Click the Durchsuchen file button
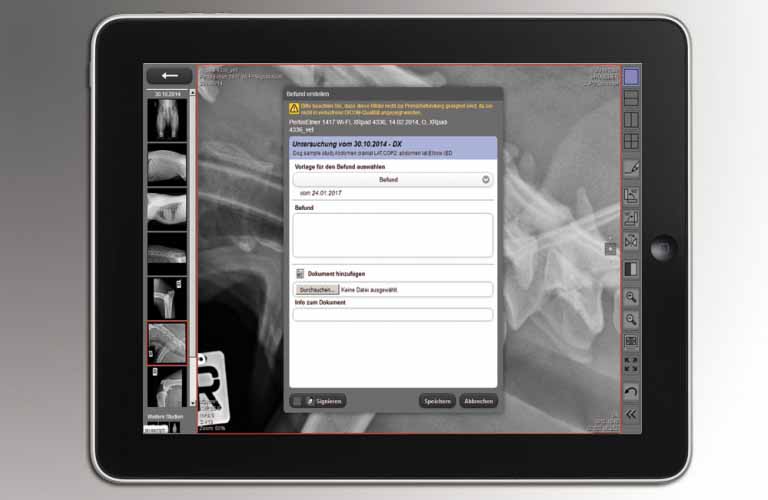This screenshot has height=500, width=768. pyautogui.click(x=318, y=289)
